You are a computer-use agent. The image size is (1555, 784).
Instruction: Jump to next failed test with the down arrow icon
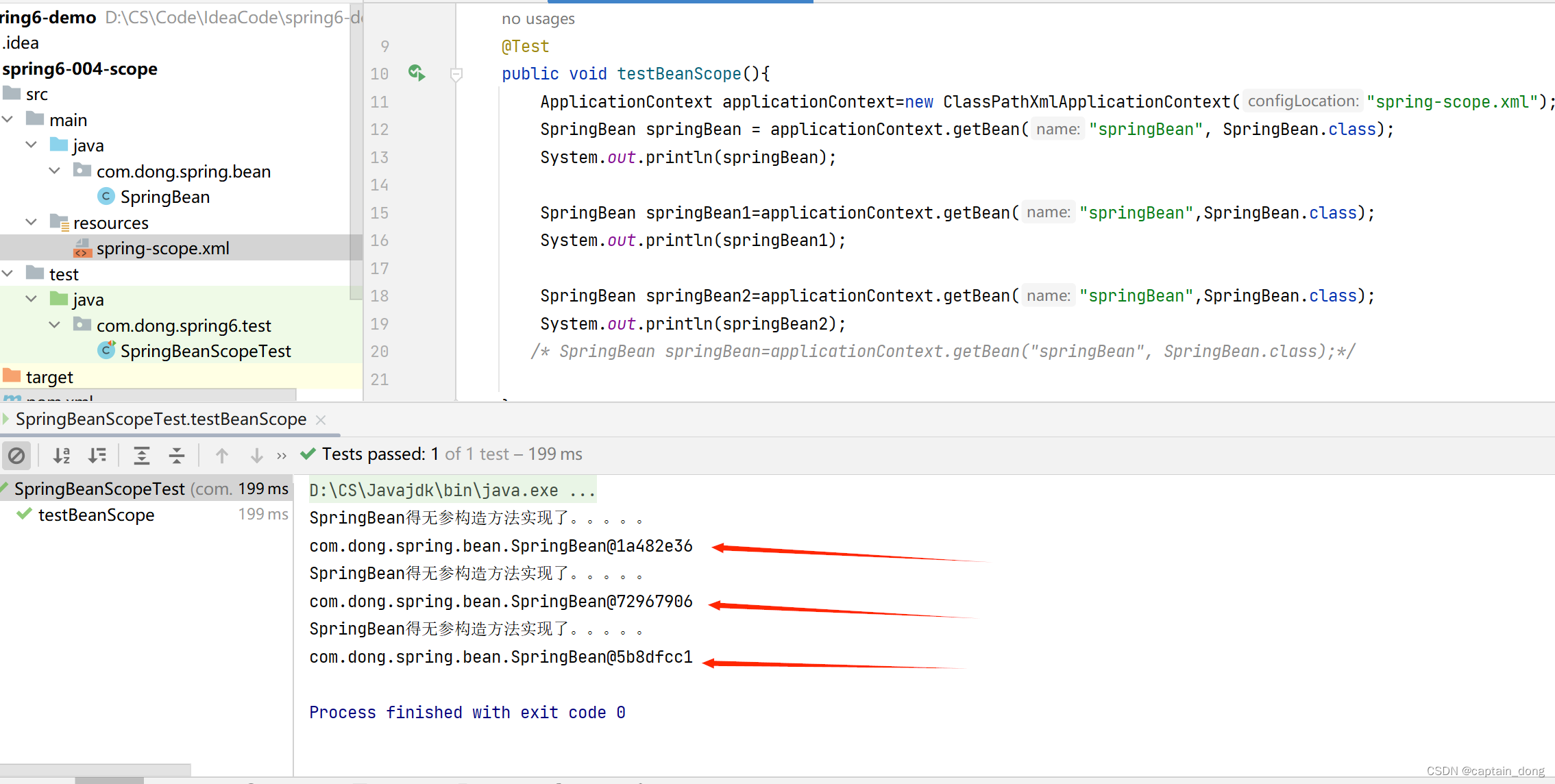(256, 454)
